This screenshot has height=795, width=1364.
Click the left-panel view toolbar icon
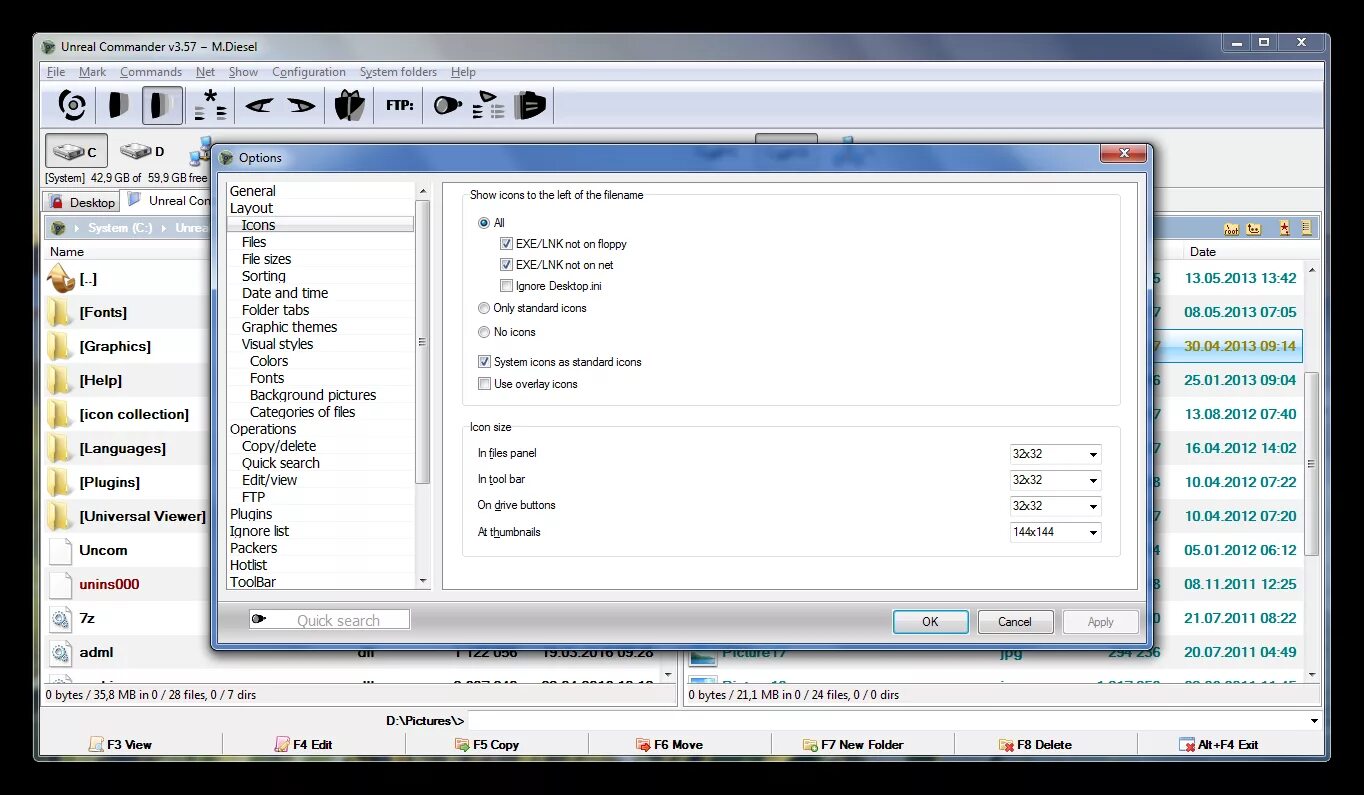click(x=118, y=104)
